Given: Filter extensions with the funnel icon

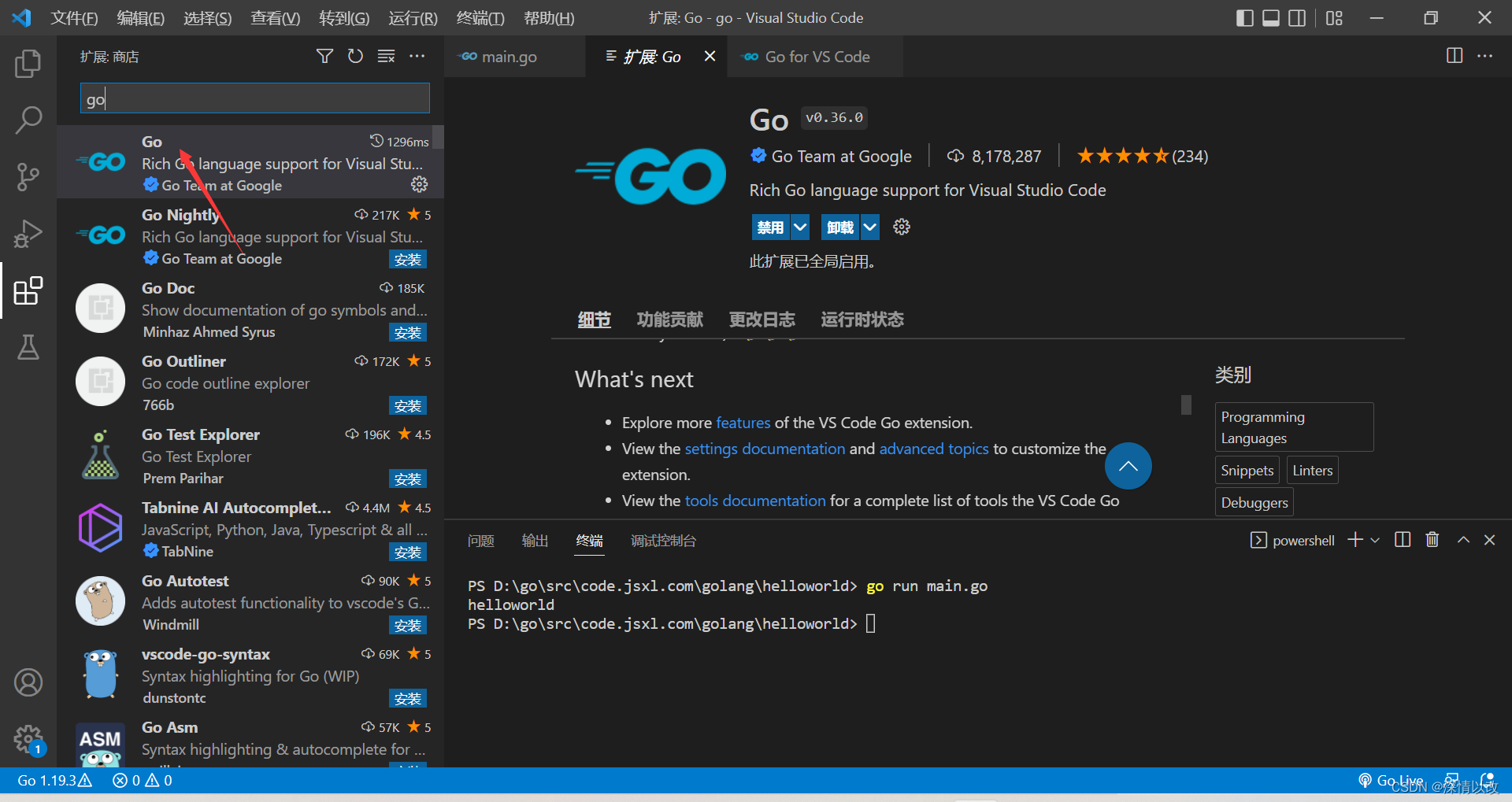Looking at the screenshot, I should point(324,56).
